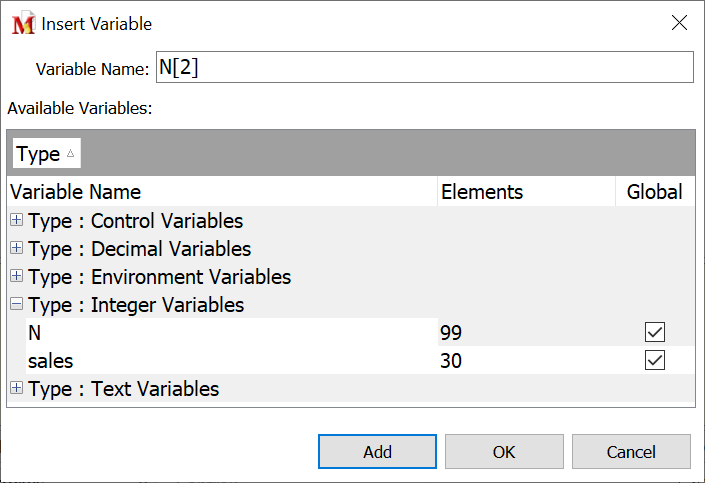
Task: Click the Macro Express M icon in title bar
Action: click(x=22, y=23)
